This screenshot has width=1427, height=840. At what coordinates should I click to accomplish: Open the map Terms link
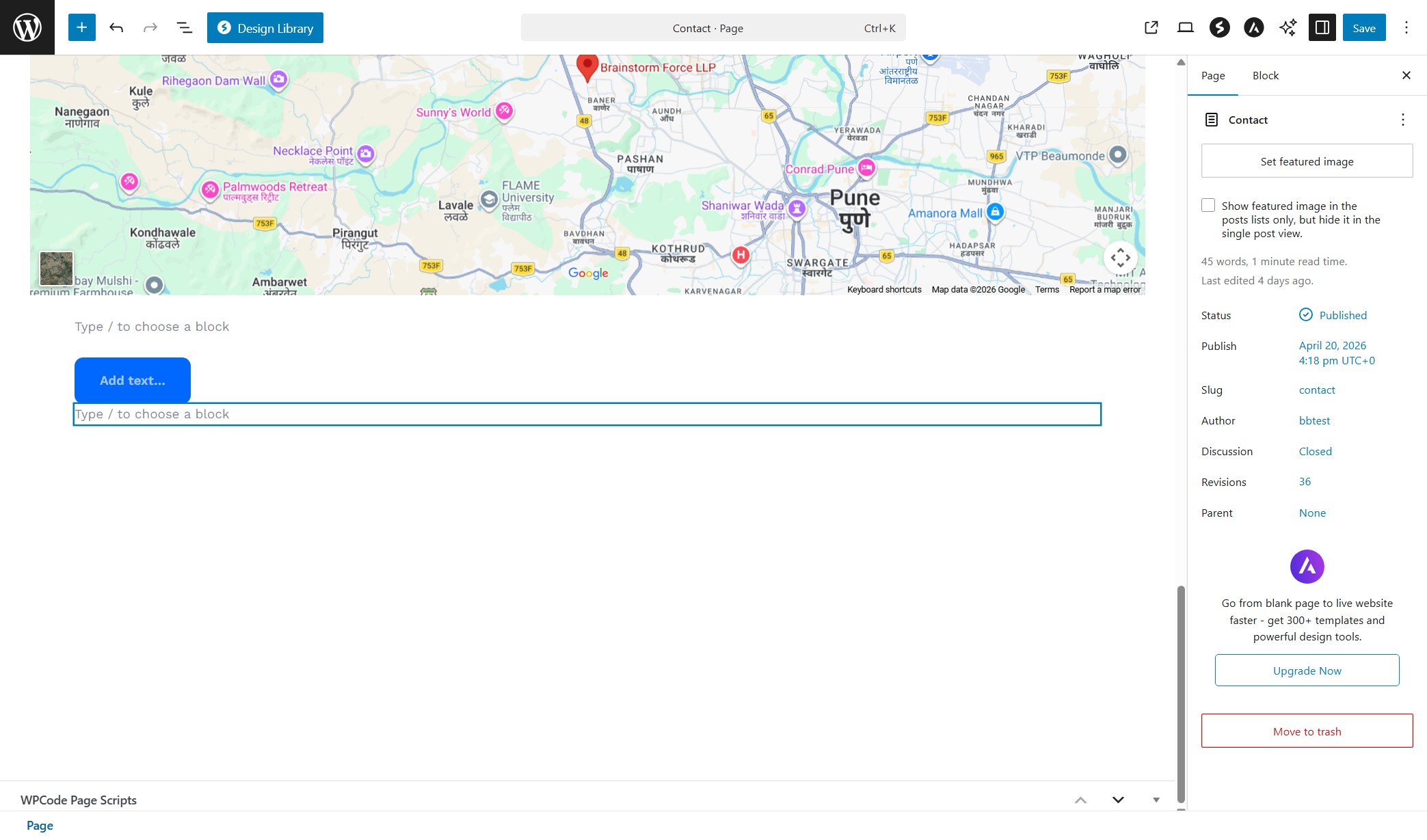1047,290
